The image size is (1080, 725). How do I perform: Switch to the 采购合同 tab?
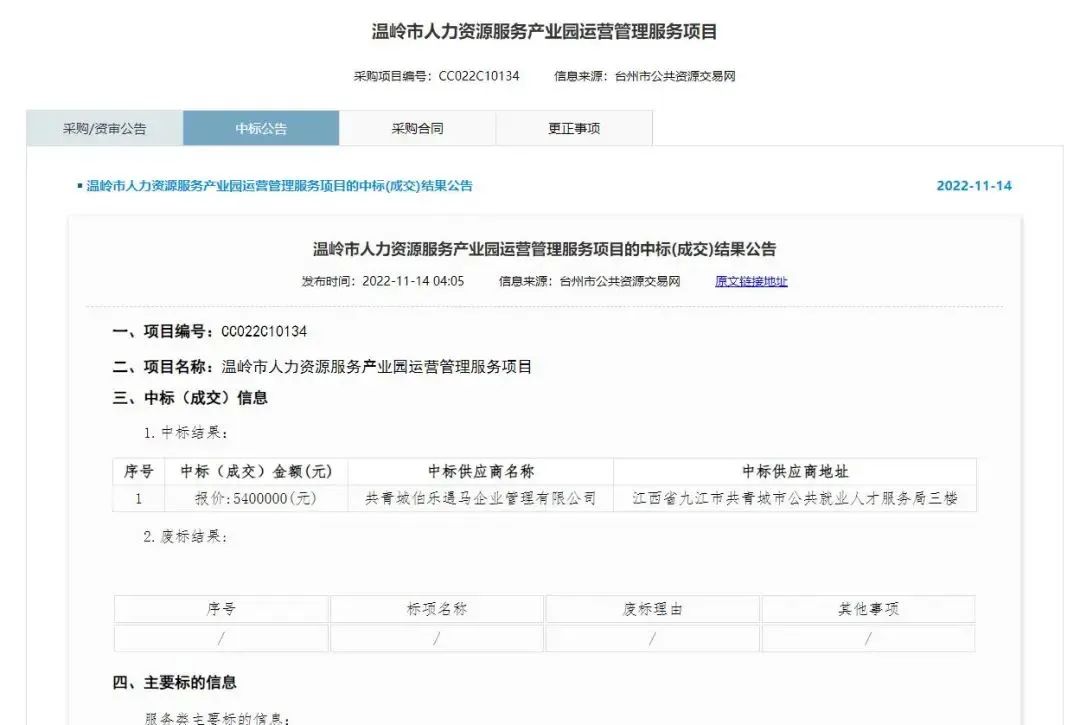[x=417, y=128]
